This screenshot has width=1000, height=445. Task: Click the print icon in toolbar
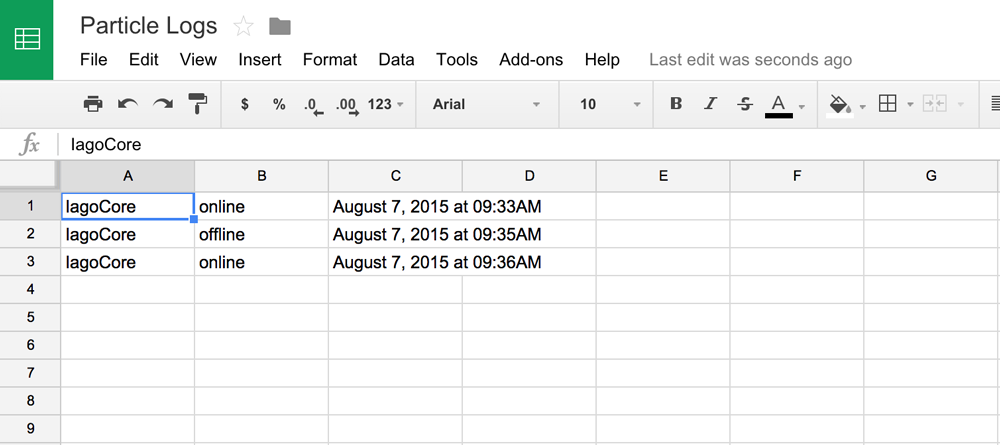click(x=93, y=104)
